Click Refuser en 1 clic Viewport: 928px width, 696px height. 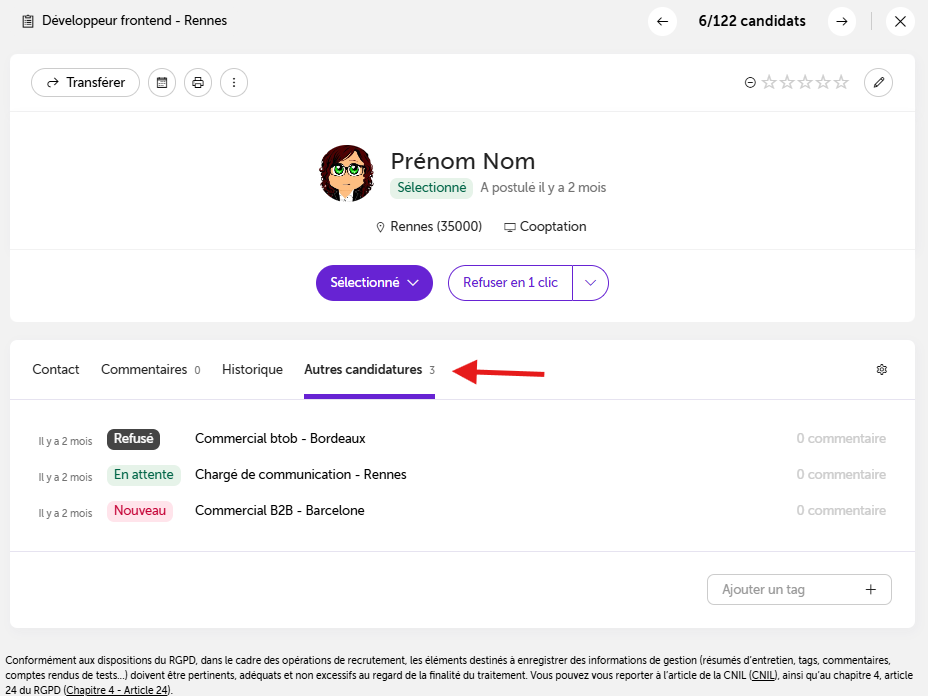coord(510,283)
